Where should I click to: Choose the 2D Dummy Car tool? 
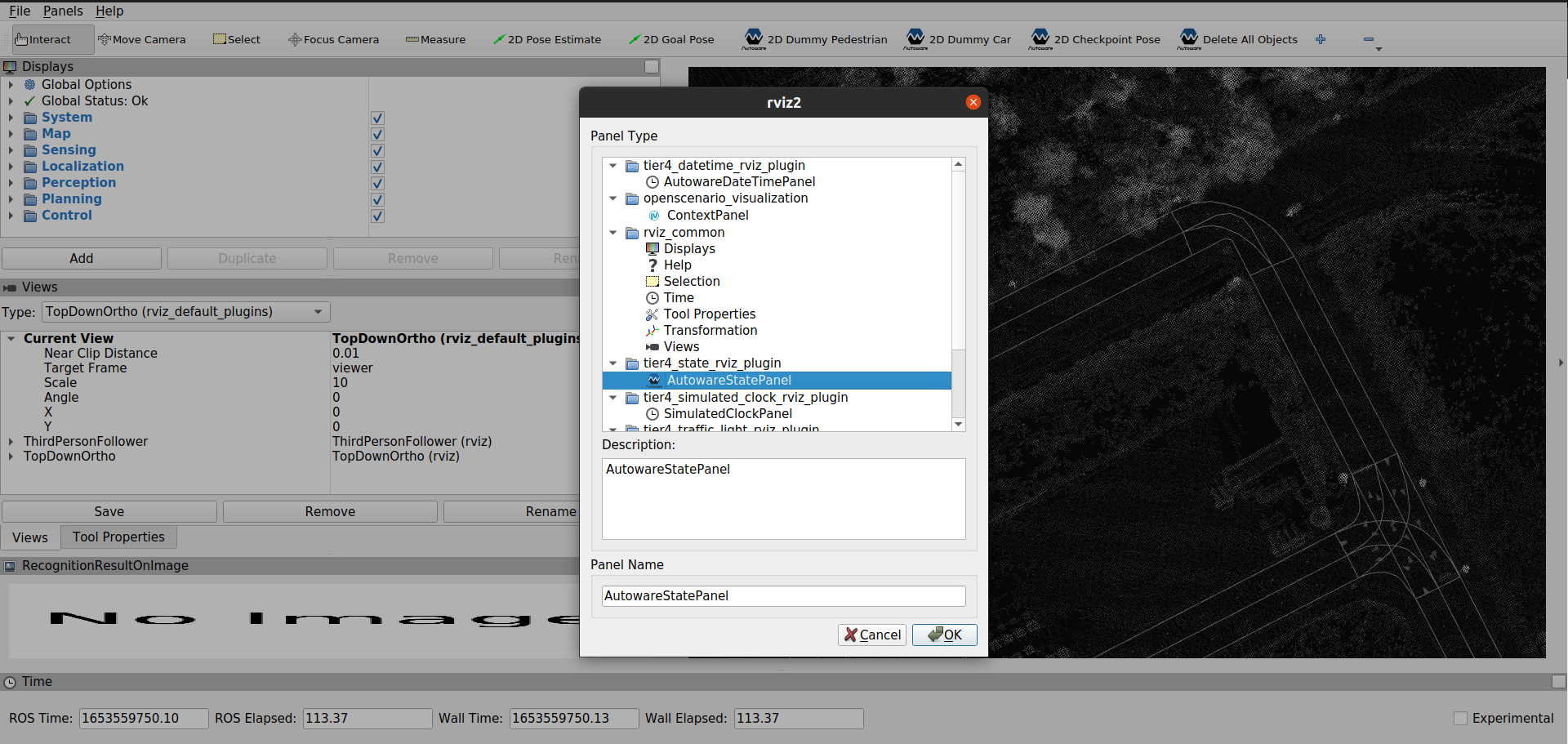957,39
